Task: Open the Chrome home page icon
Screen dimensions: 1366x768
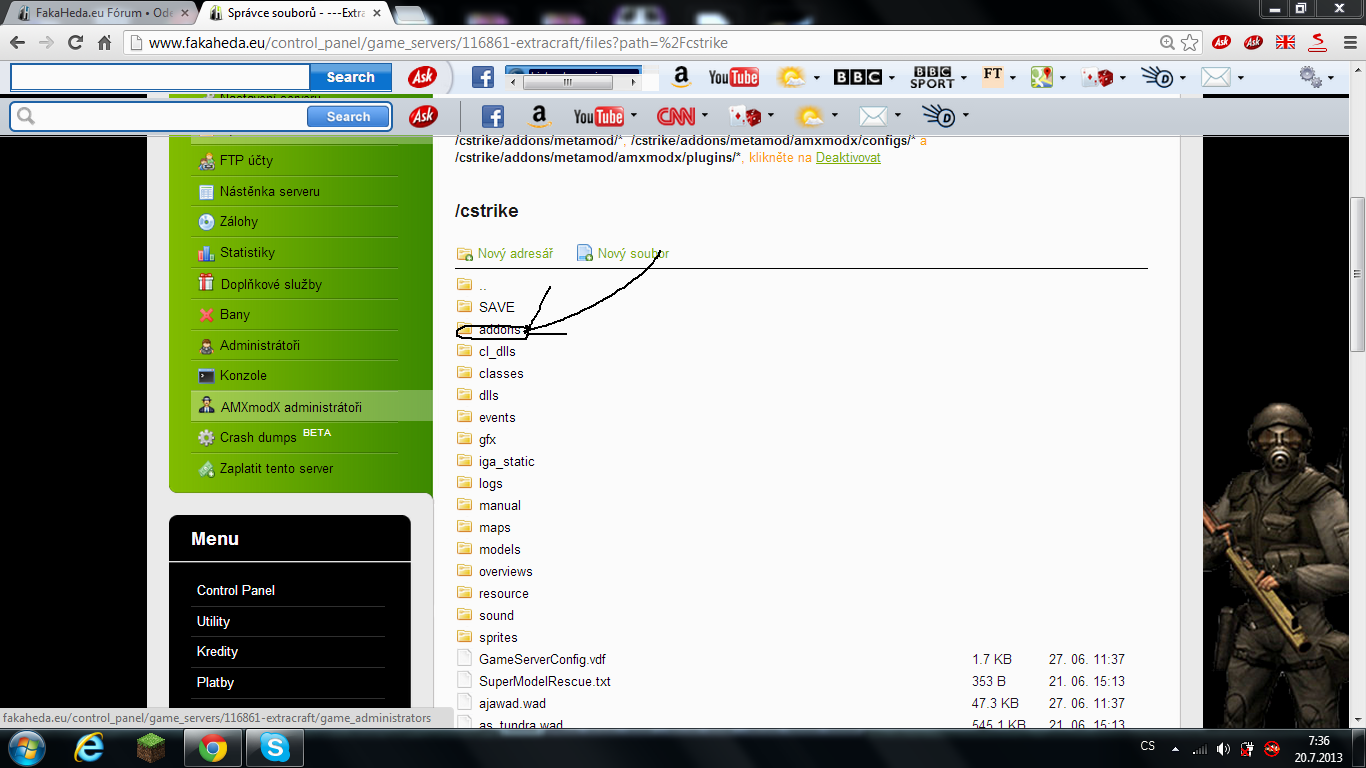Action: click(104, 43)
